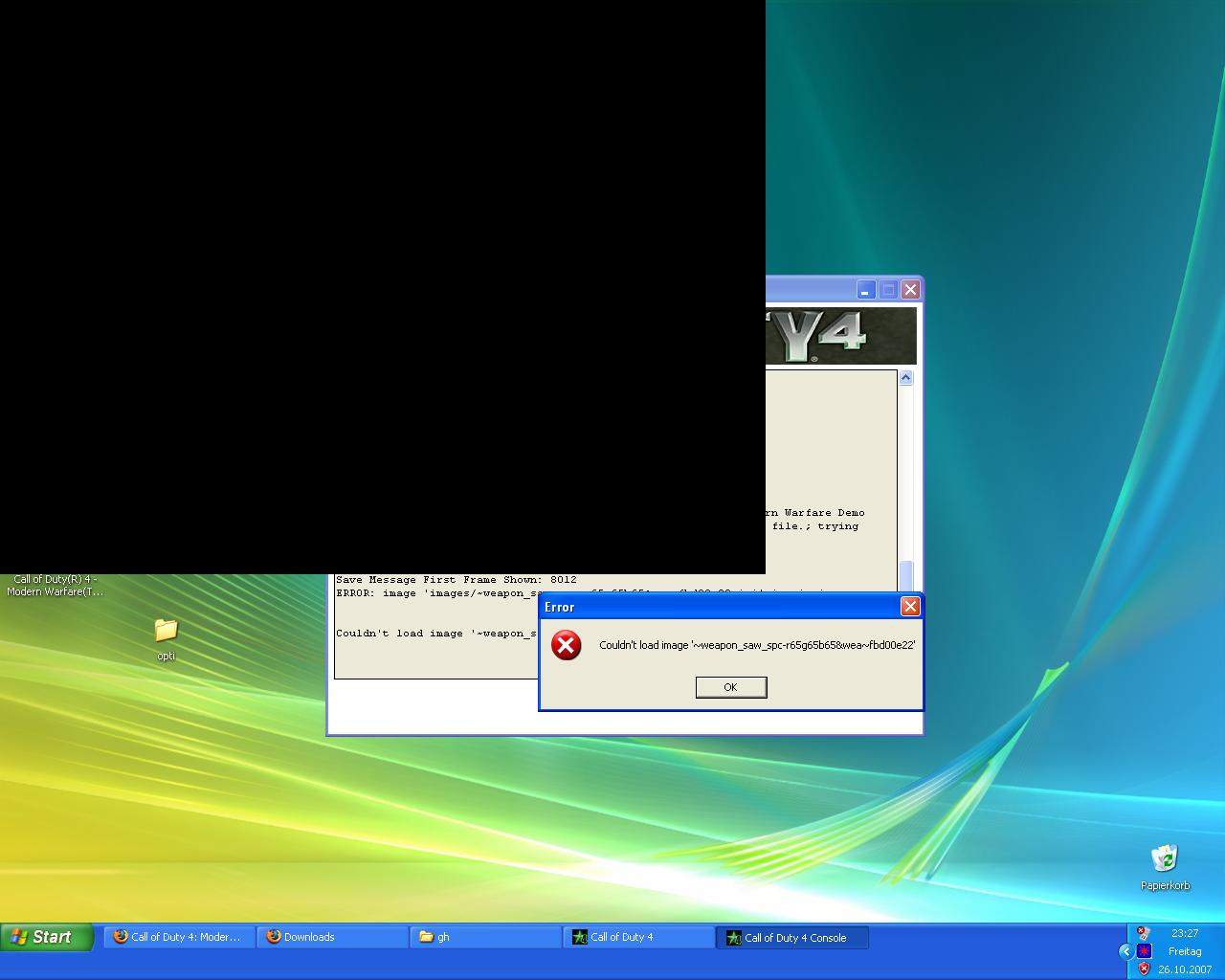Click the "ERROR: image 'images/~weapon_s" console line
This screenshot has height=980, width=1225.
click(x=438, y=592)
